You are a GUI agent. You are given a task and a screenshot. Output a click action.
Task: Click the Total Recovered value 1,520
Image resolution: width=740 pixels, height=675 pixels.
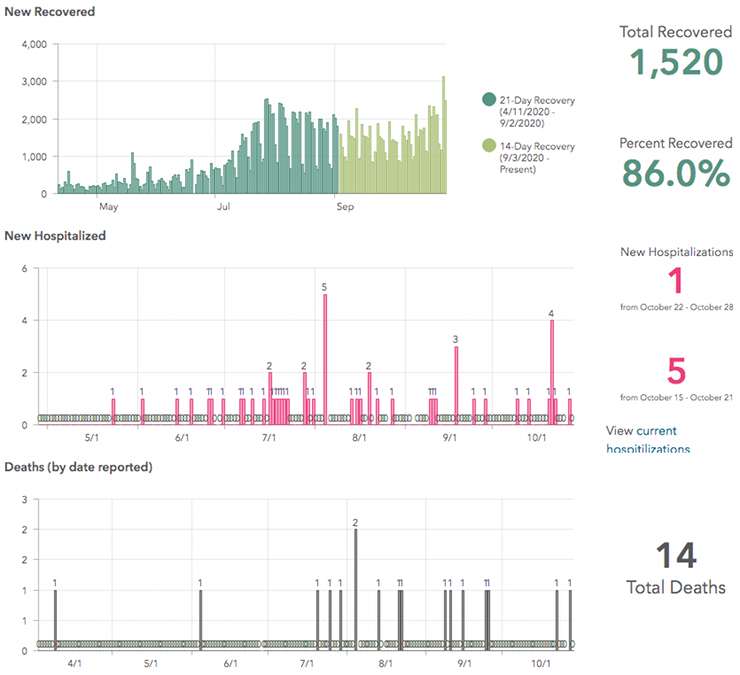(676, 62)
